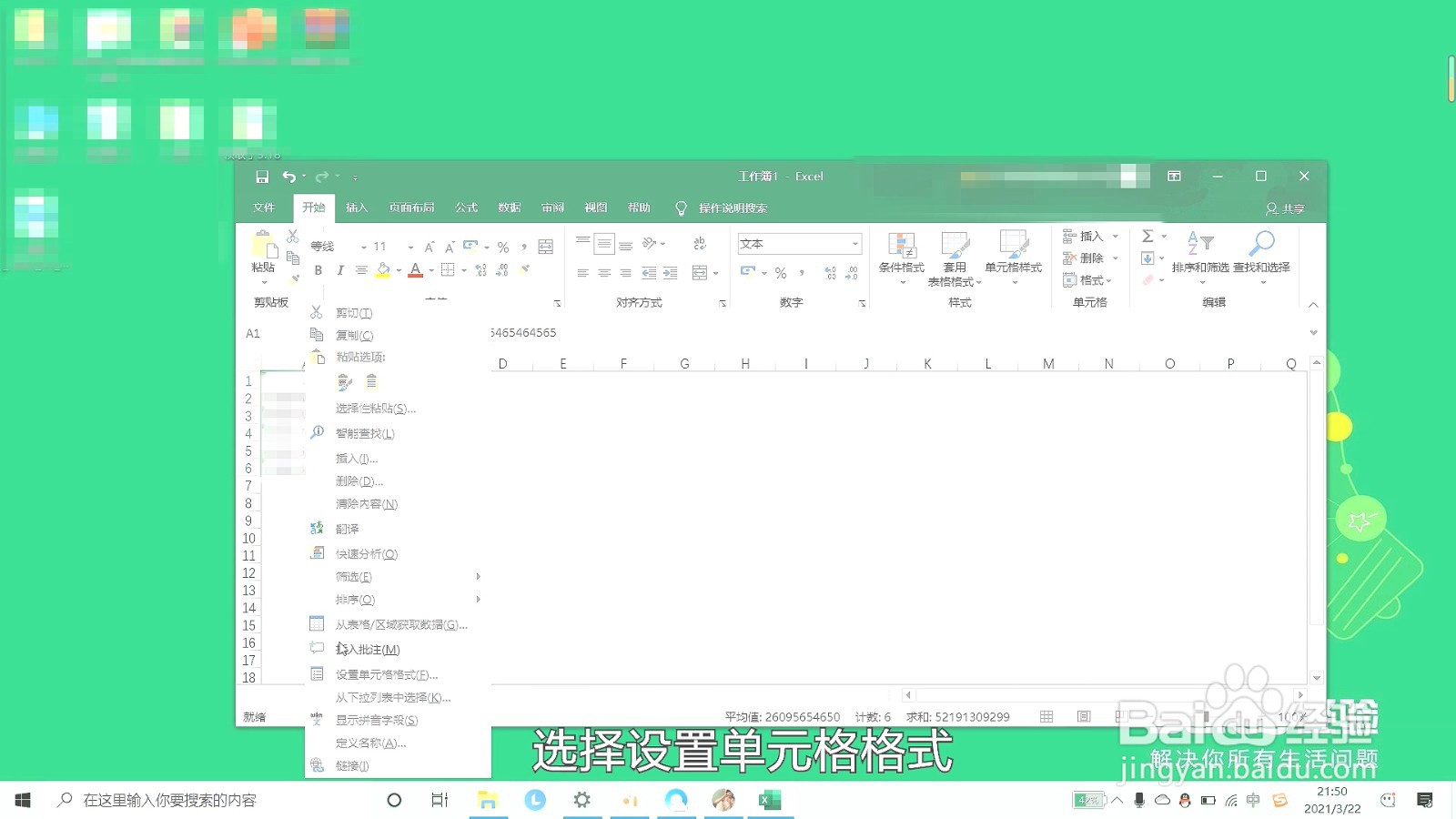
Task: Toggle align right for the cell
Action: click(x=626, y=273)
